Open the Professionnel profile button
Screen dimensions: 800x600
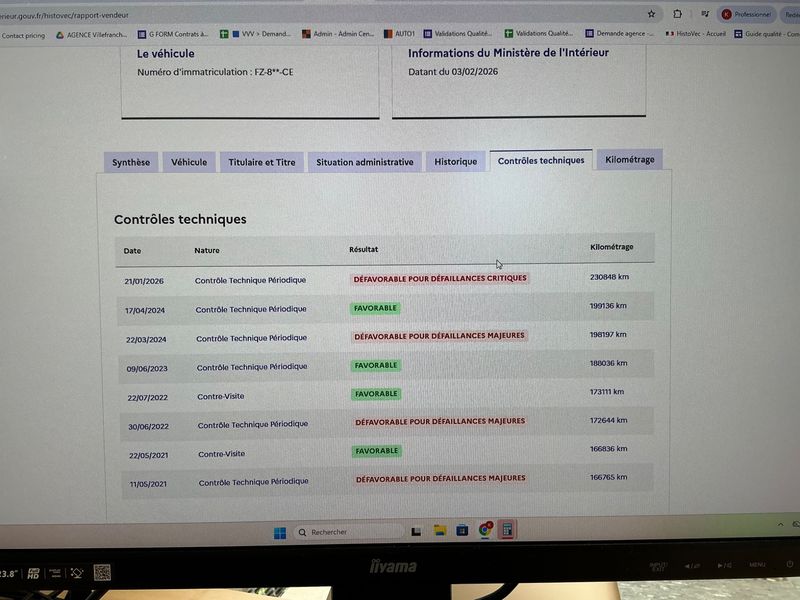tap(746, 14)
